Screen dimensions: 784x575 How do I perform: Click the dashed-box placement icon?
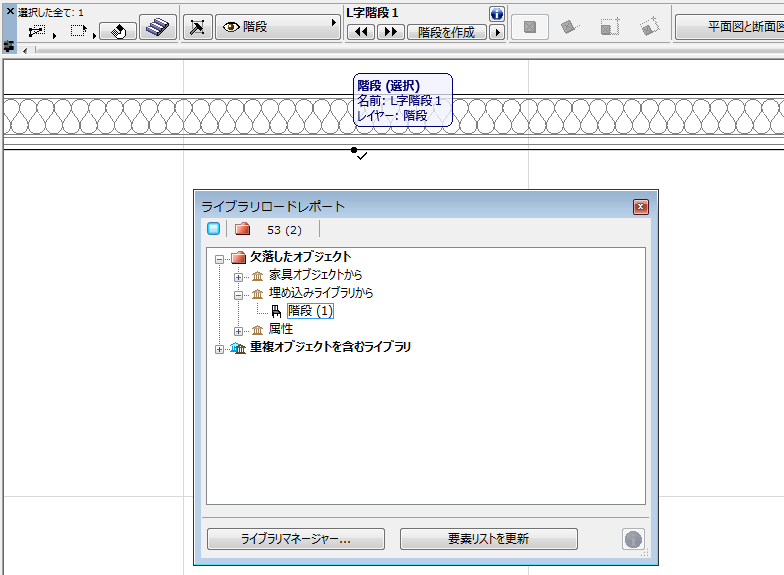(610, 26)
